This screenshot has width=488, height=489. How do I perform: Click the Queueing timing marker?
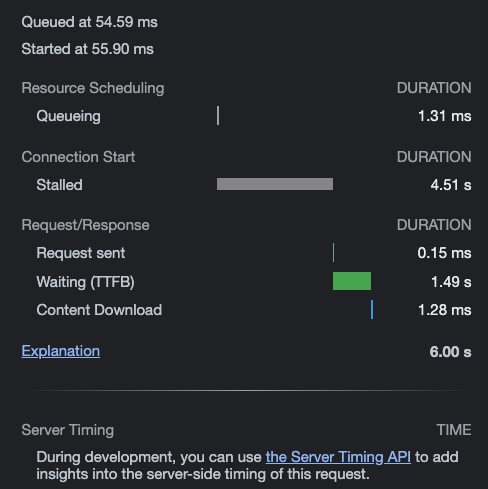pos(218,116)
